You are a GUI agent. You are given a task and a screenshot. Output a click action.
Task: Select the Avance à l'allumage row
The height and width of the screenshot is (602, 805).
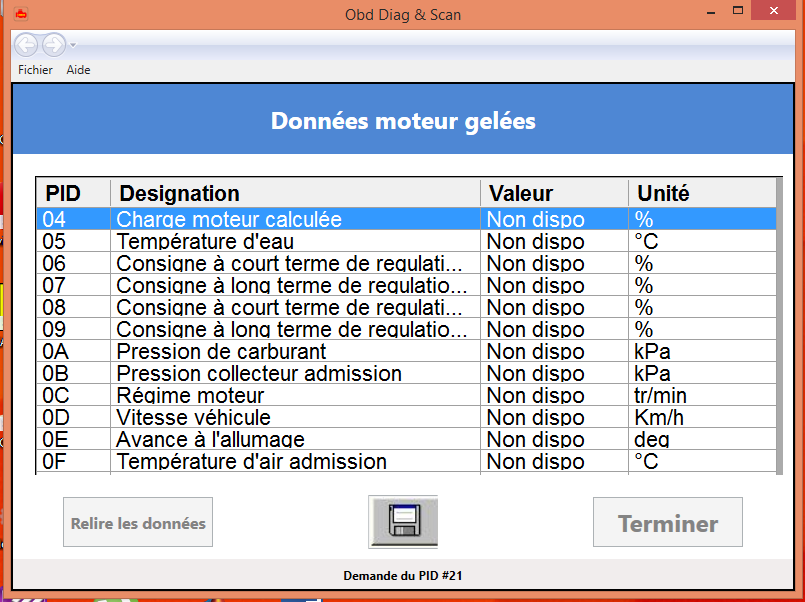point(406,439)
